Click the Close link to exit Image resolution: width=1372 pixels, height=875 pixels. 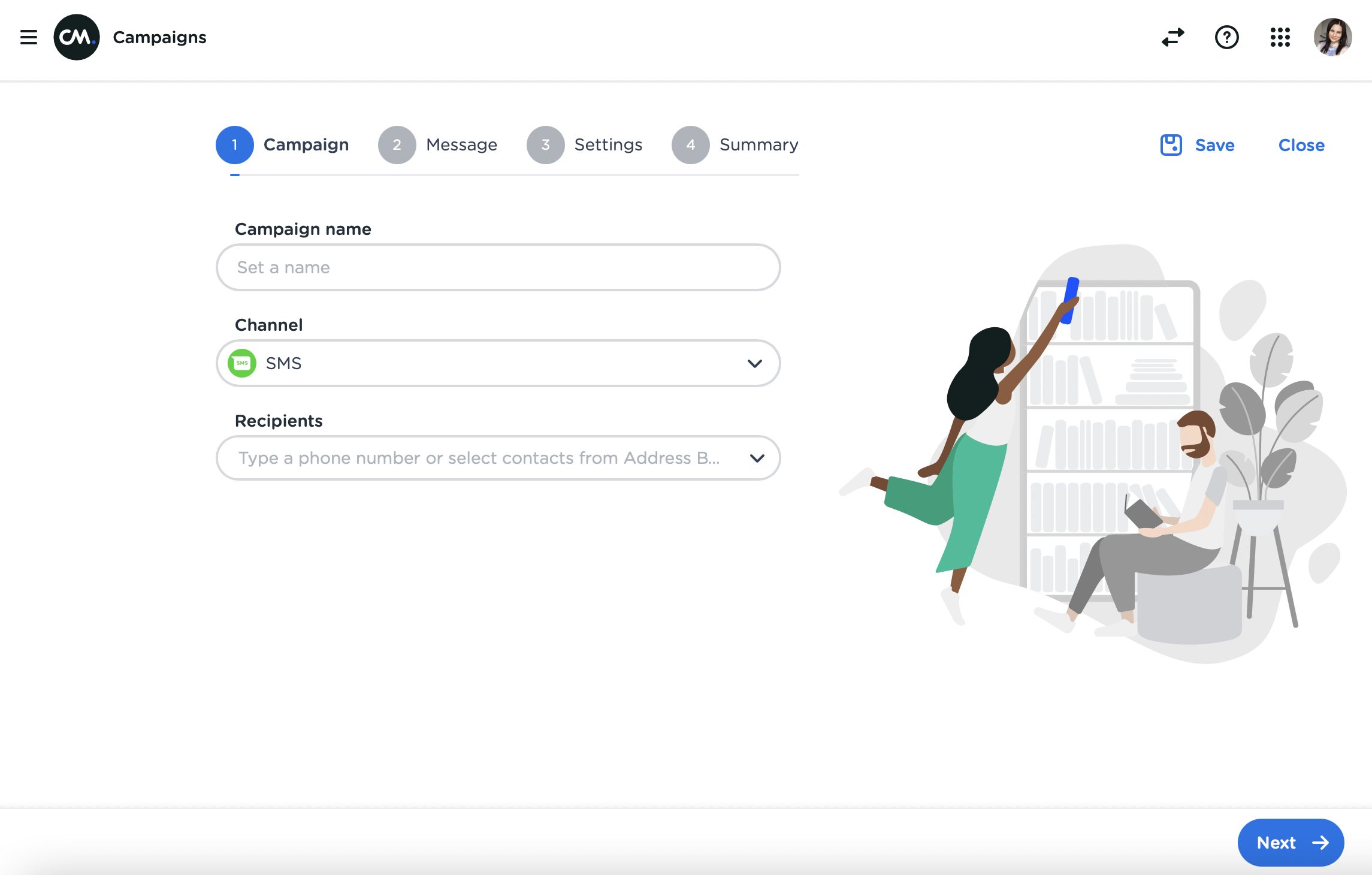click(x=1301, y=144)
